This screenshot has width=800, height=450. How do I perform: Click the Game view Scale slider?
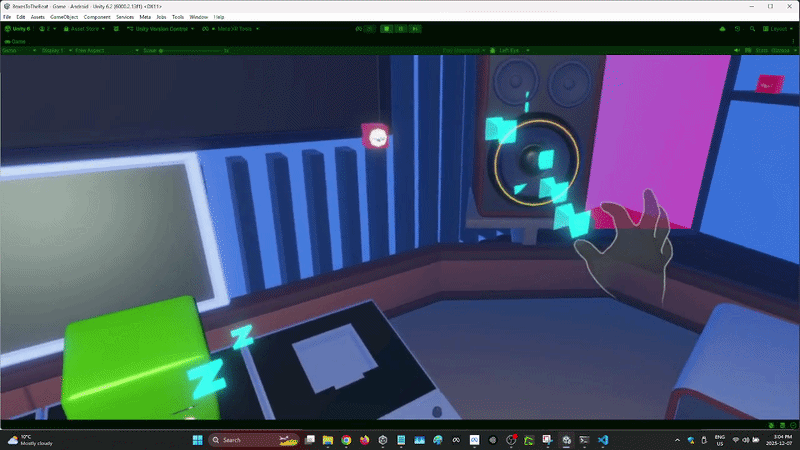point(190,50)
